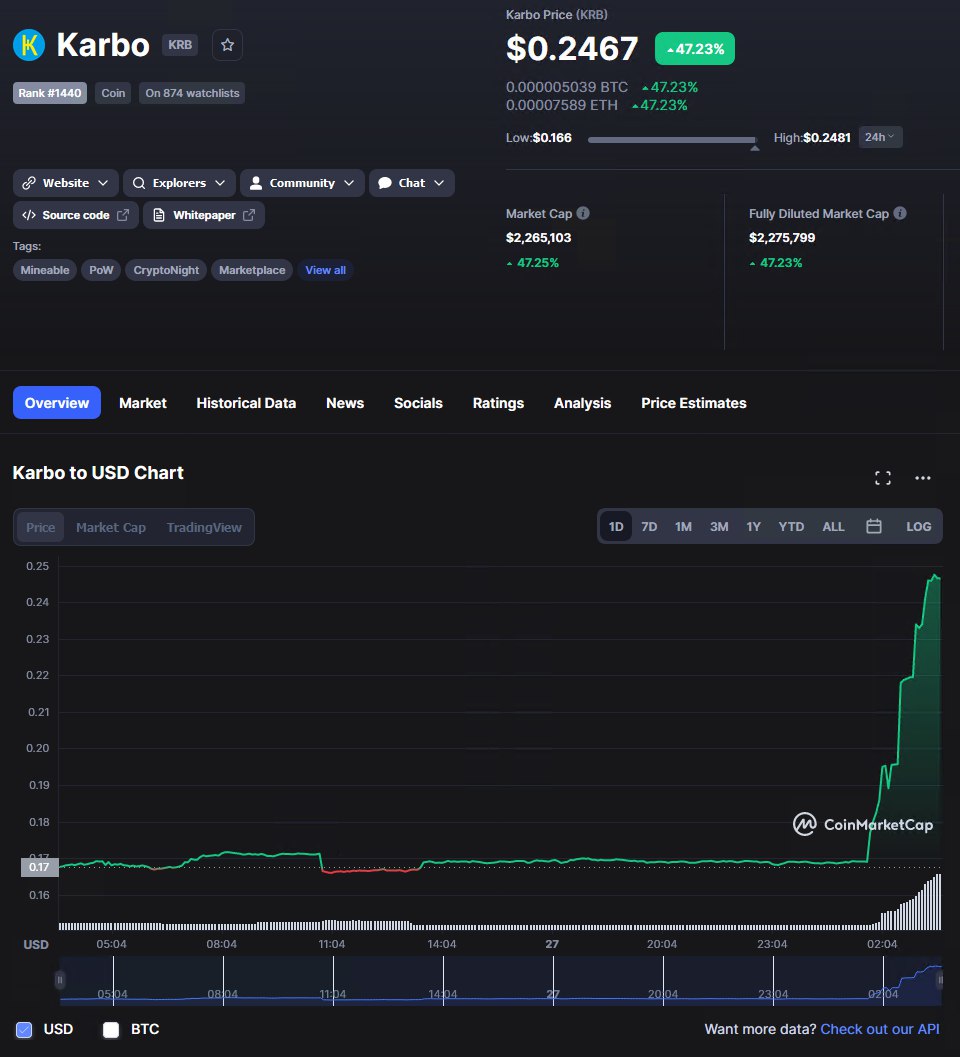This screenshot has width=960, height=1057.
Task: Click external link icon on Source code
Action: (123, 215)
